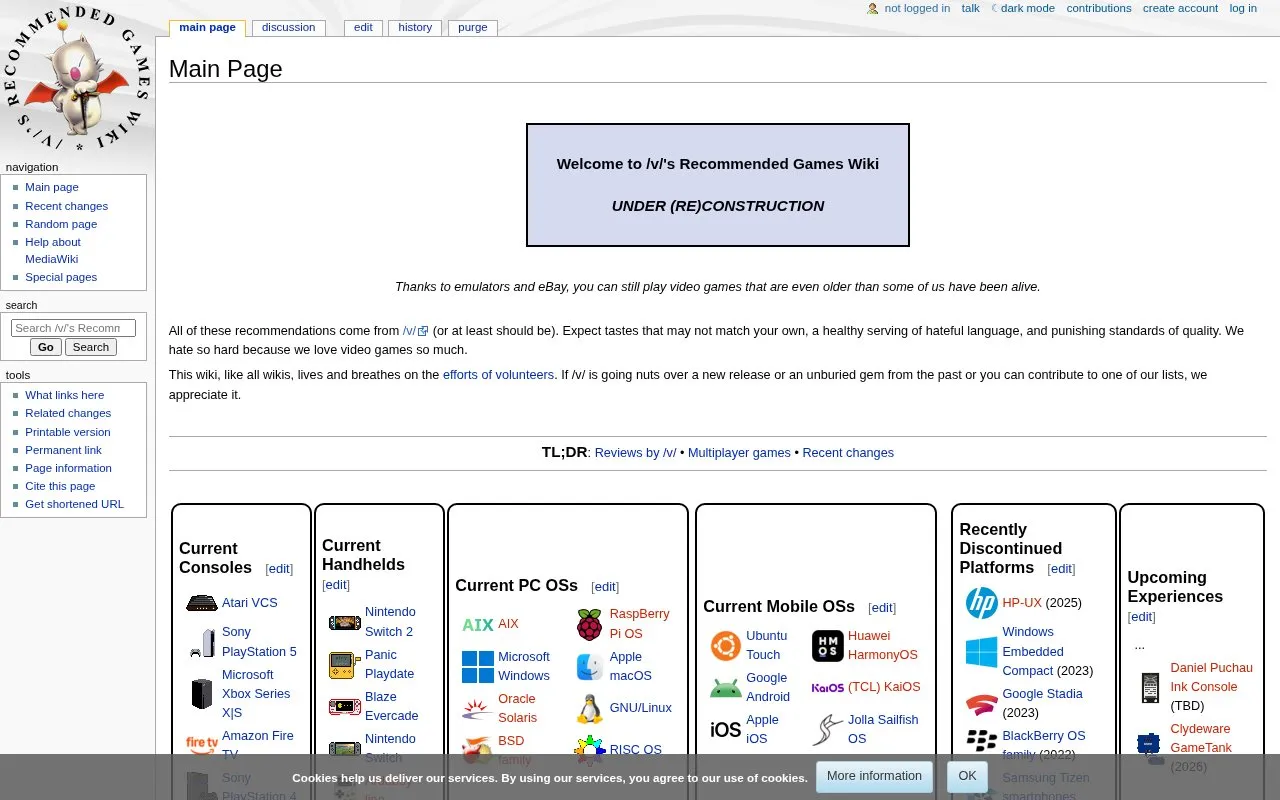Open the Google Android robot icon

coord(726,688)
